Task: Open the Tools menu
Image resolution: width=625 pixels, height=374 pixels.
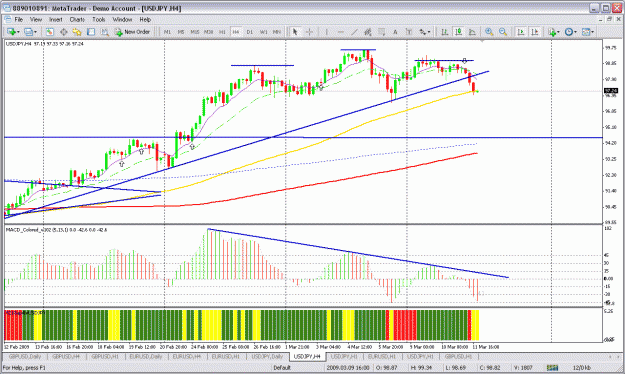Action: pyautogui.click(x=98, y=19)
